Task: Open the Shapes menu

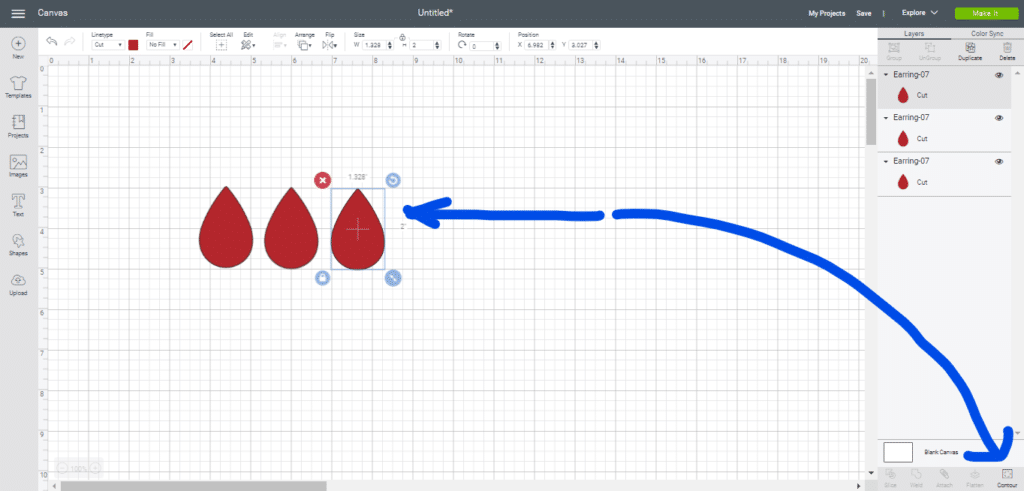Action: (x=18, y=243)
